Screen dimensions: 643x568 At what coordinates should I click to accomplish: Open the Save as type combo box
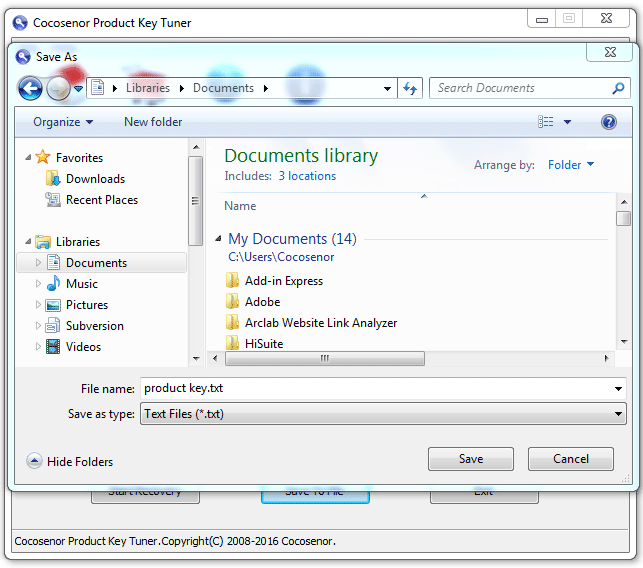383,414
